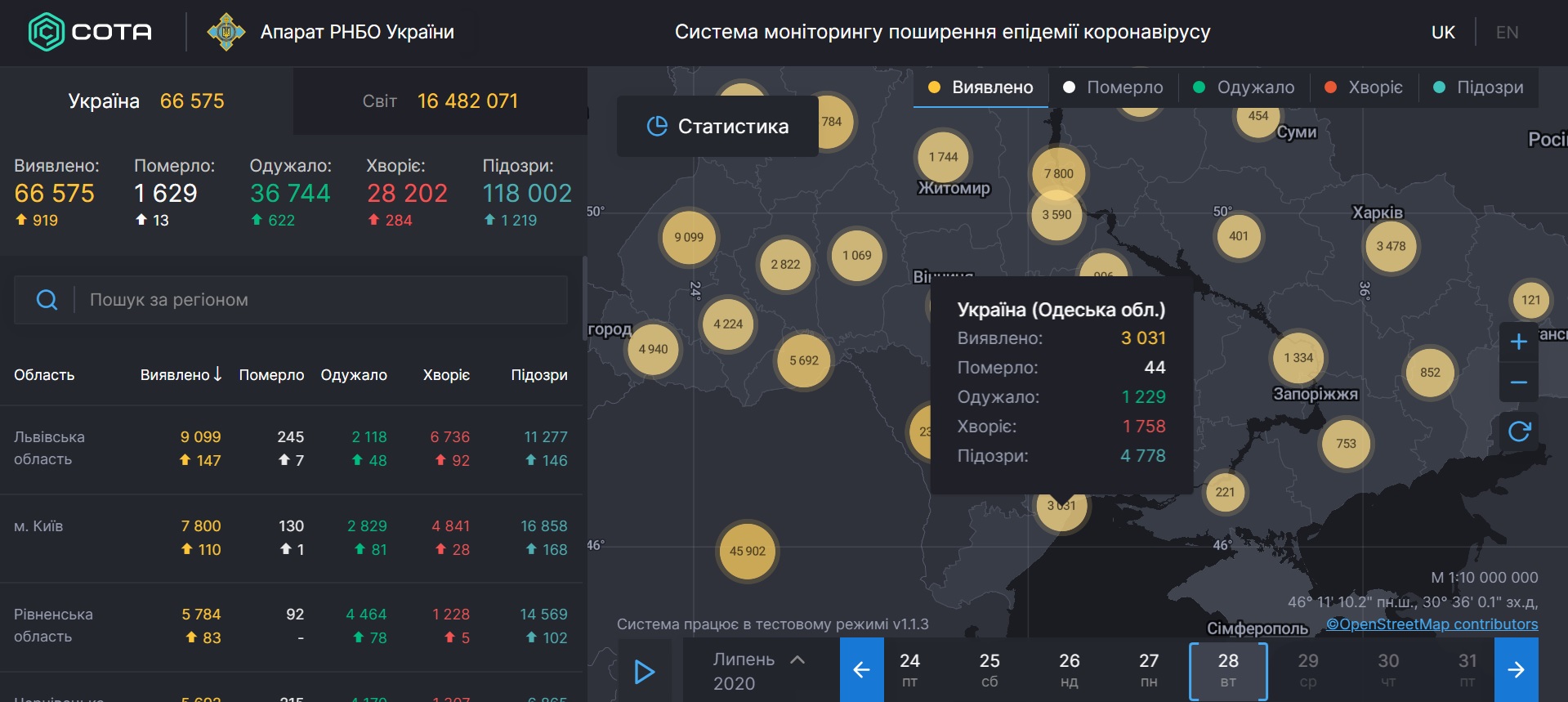
Task: Sort table by Одужало column
Action: (354, 375)
